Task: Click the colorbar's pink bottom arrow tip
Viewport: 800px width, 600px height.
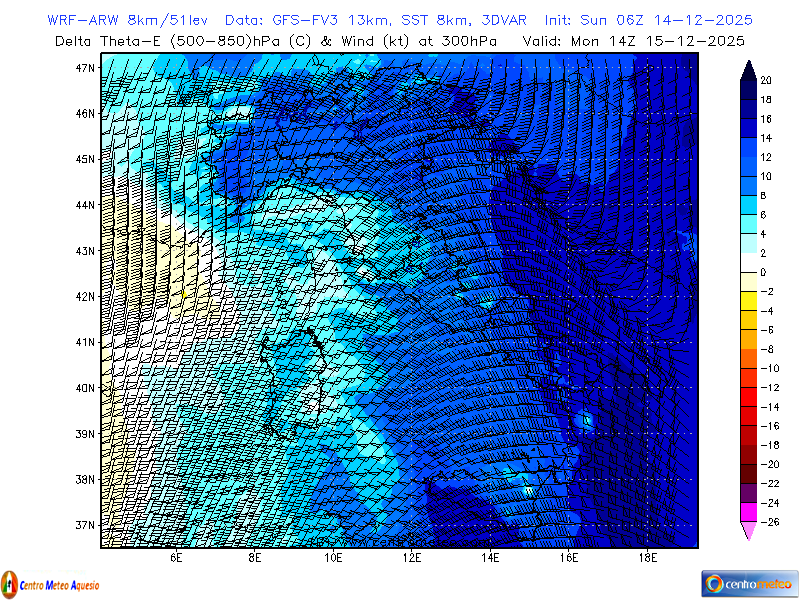Action: [748, 538]
